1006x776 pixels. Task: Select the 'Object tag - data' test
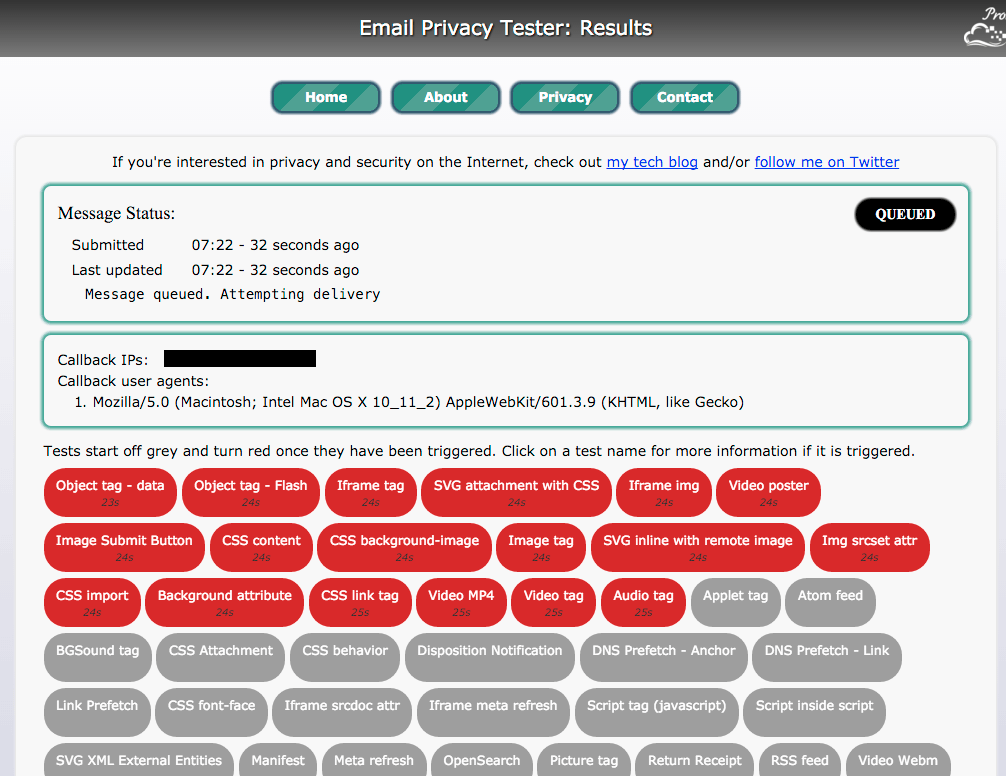pos(110,492)
